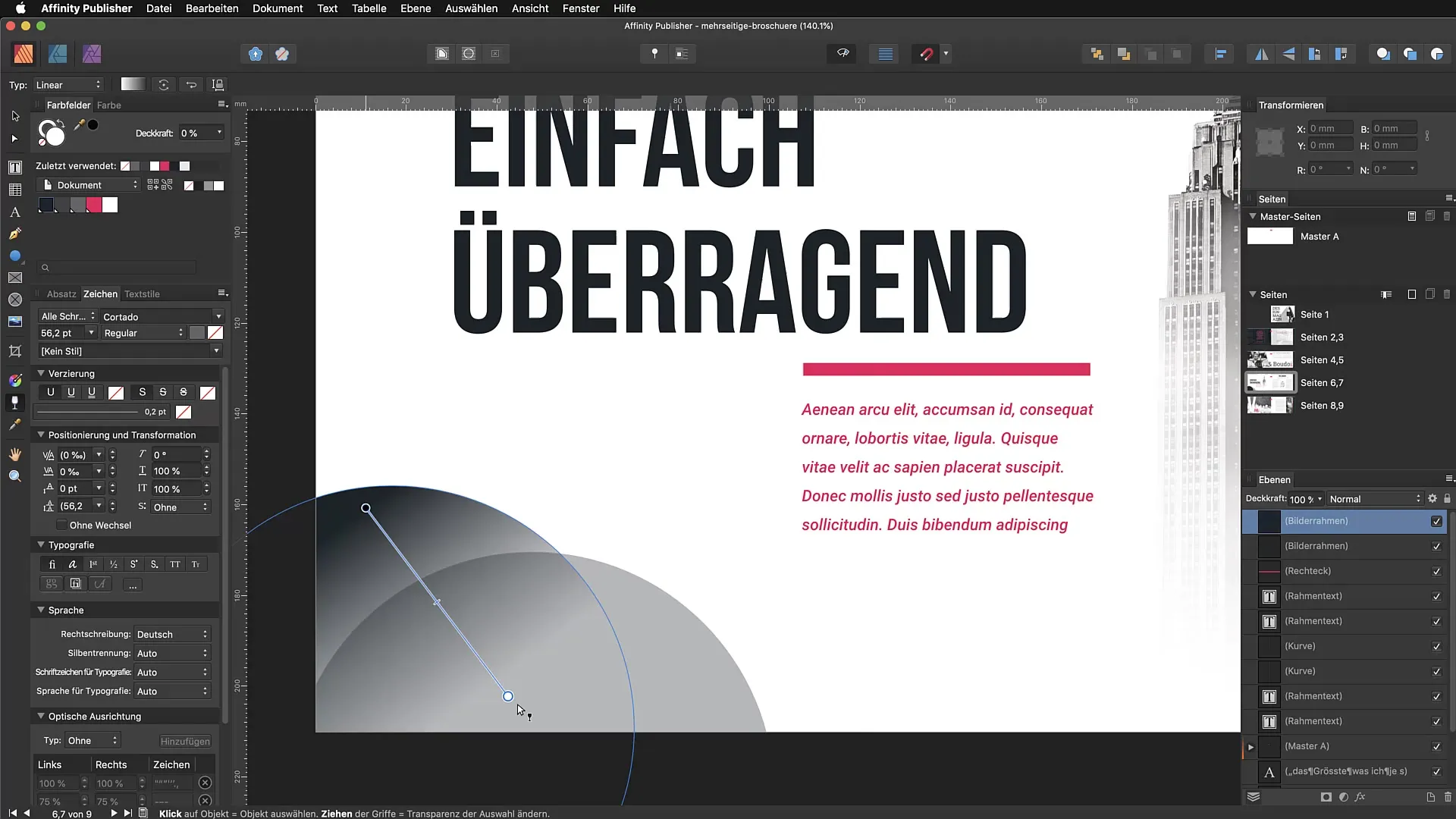
Task: Select the Frame Text tool
Action: click(x=15, y=168)
